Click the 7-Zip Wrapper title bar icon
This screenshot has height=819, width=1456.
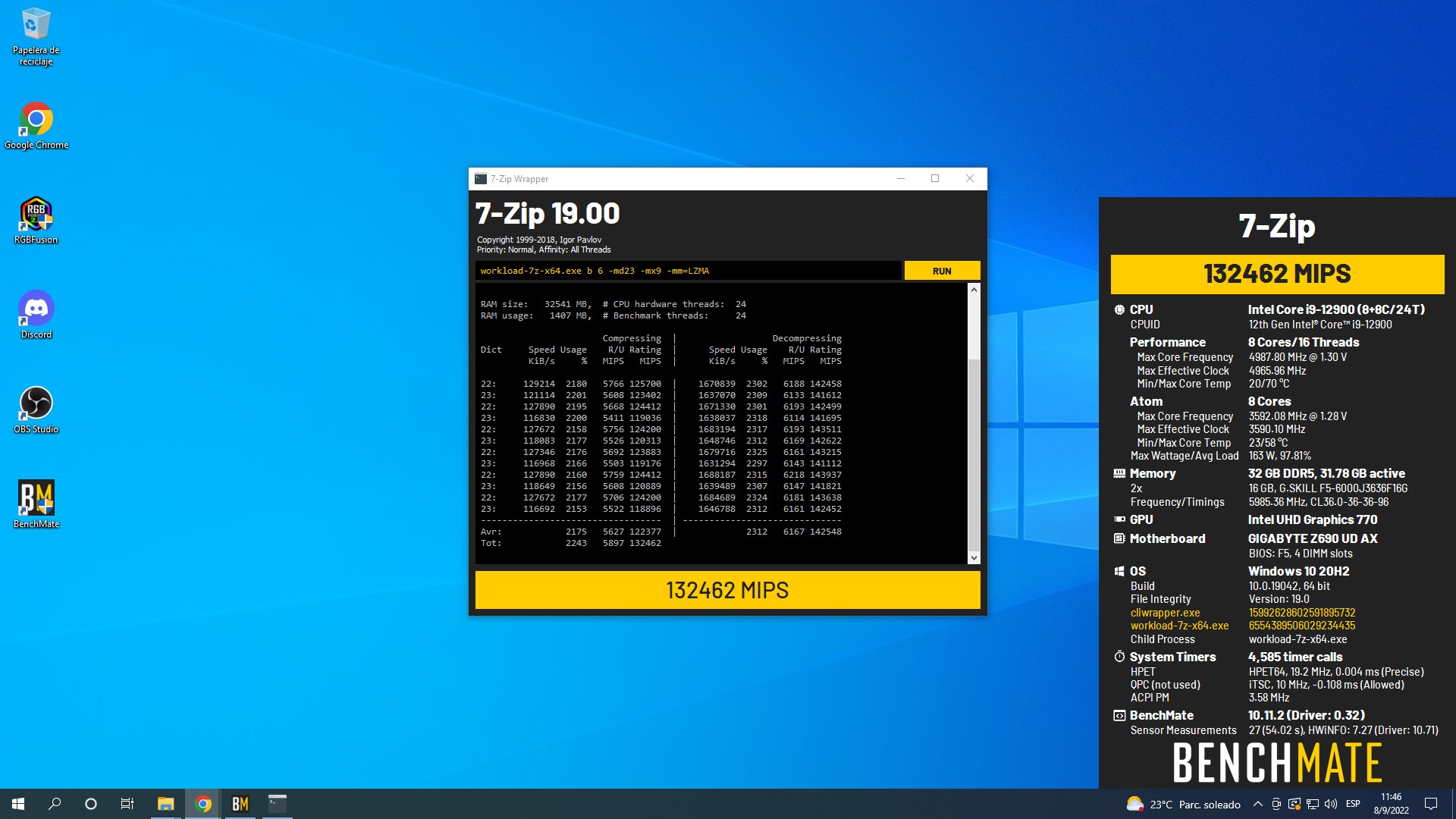(x=481, y=179)
